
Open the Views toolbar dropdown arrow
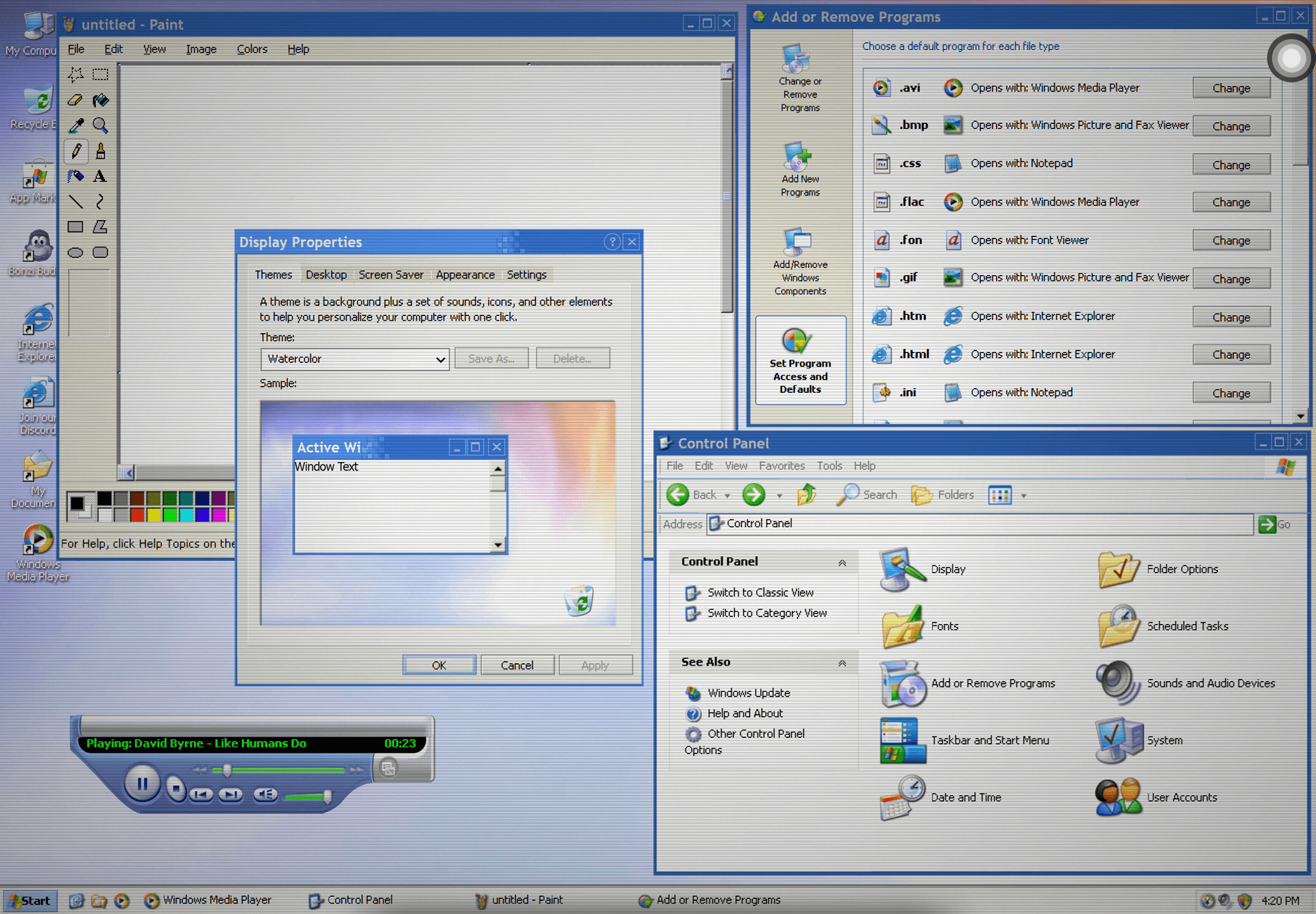[x=1024, y=495]
